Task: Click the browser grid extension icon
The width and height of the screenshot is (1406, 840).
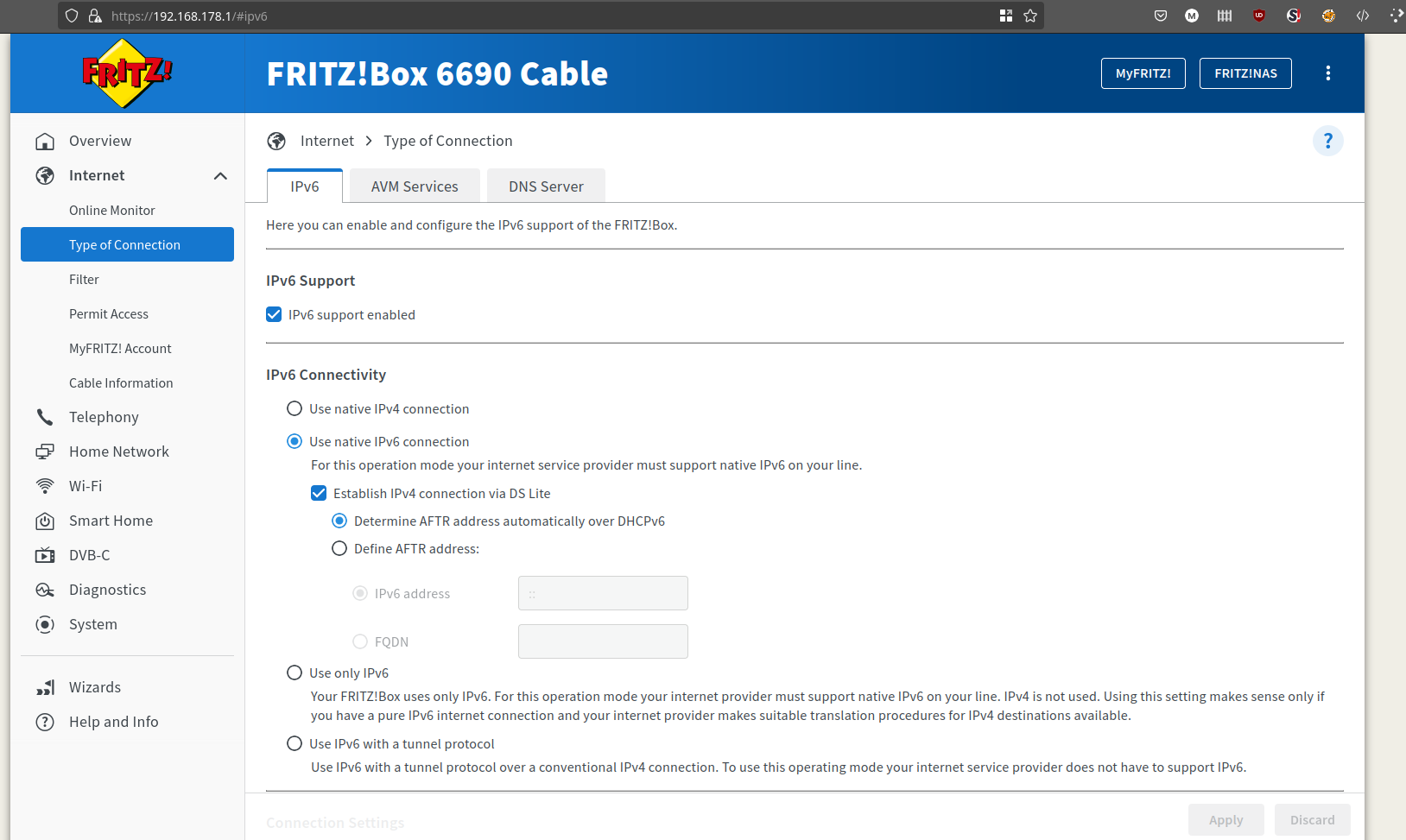Action: 1006,16
